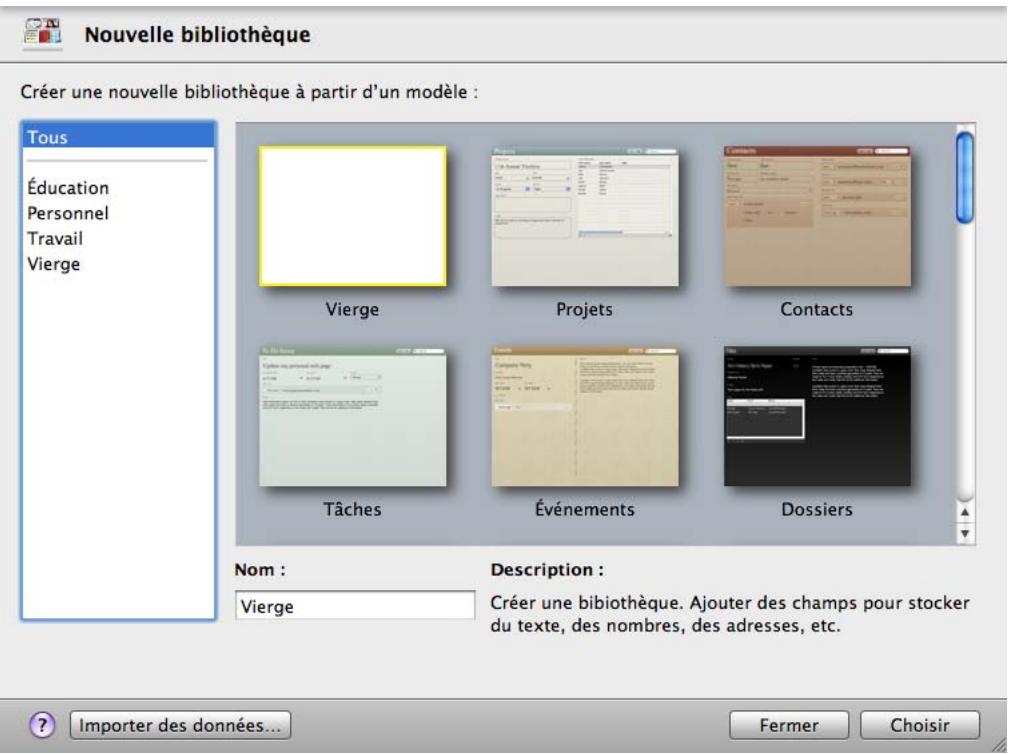Click the Dossiers template label
The image size is (1012, 754).
tap(816, 509)
